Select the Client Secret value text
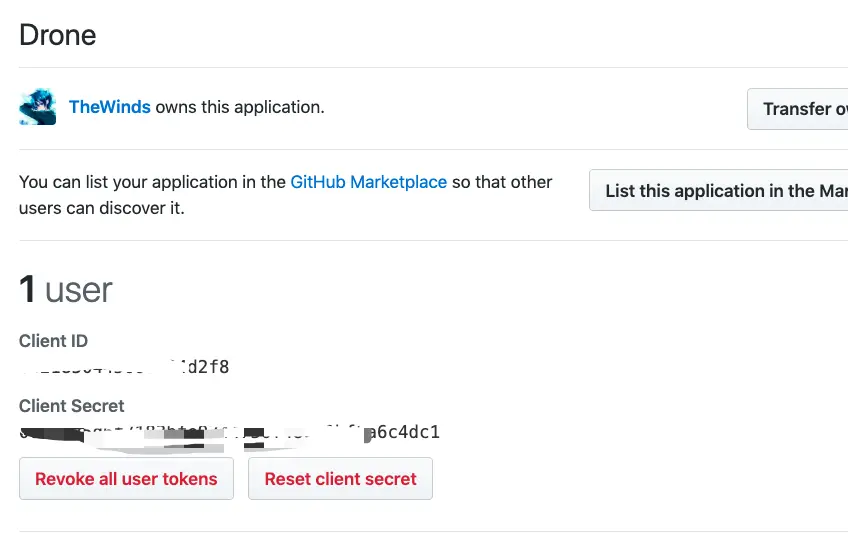 [x=230, y=433]
